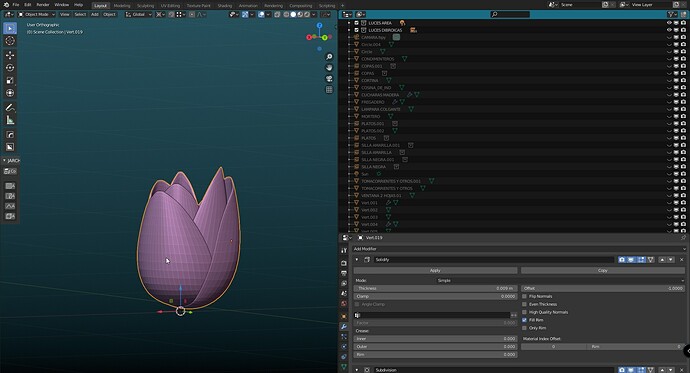Open the File menu
690x373 pixels.
coord(16,5)
